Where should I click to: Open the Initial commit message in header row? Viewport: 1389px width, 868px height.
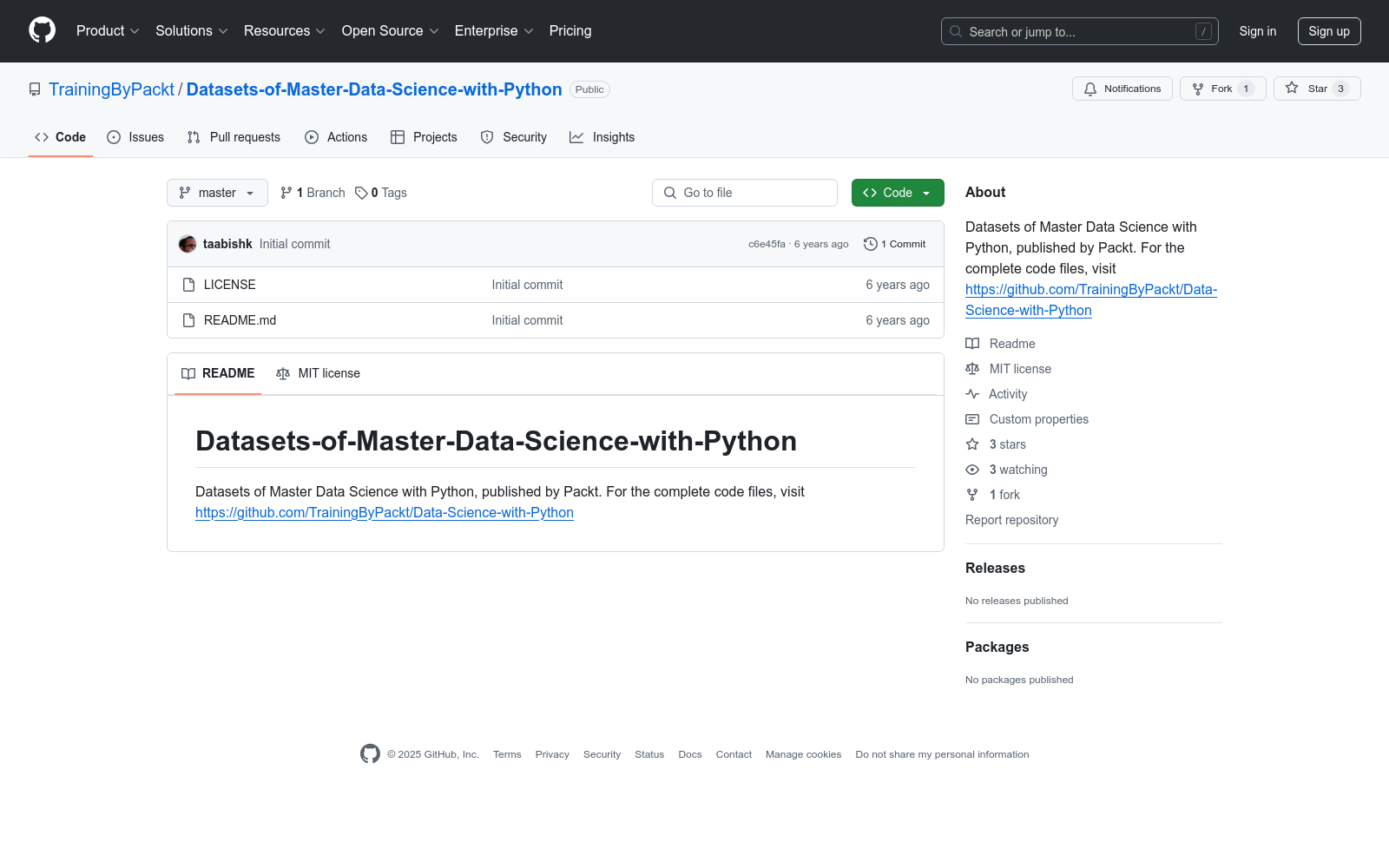click(x=294, y=244)
